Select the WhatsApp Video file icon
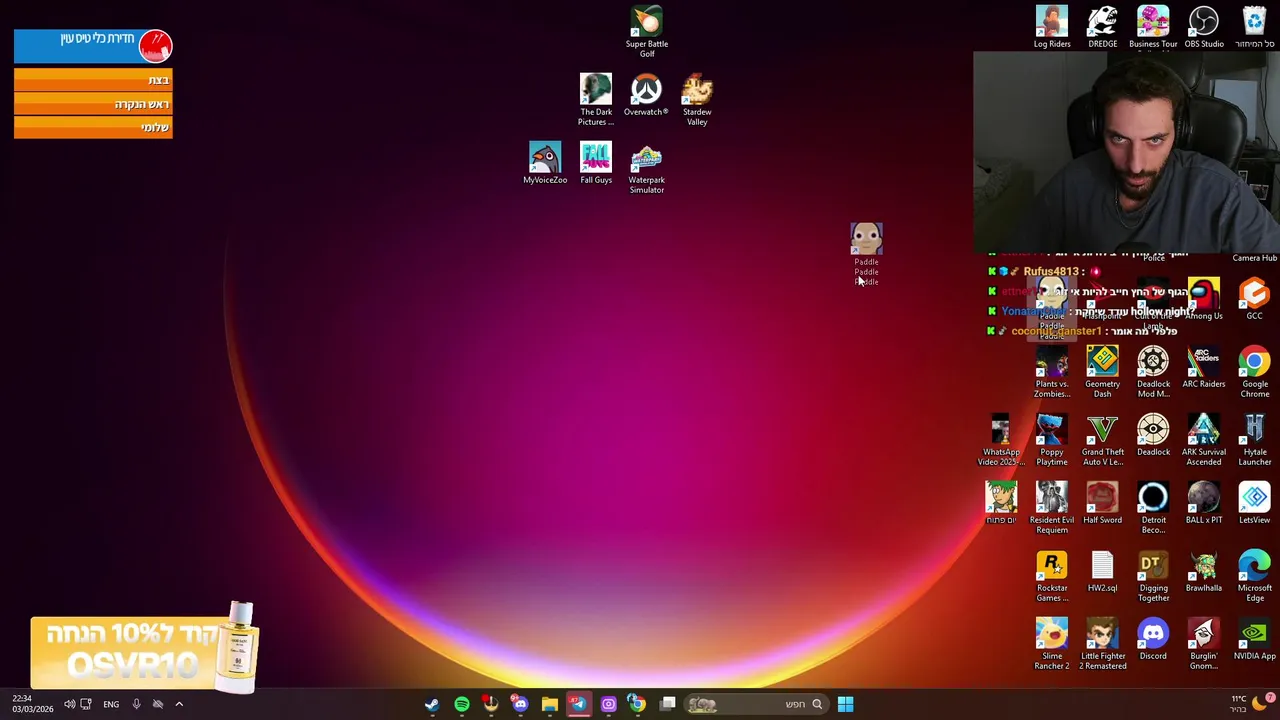The image size is (1280, 720). (x=1001, y=440)
